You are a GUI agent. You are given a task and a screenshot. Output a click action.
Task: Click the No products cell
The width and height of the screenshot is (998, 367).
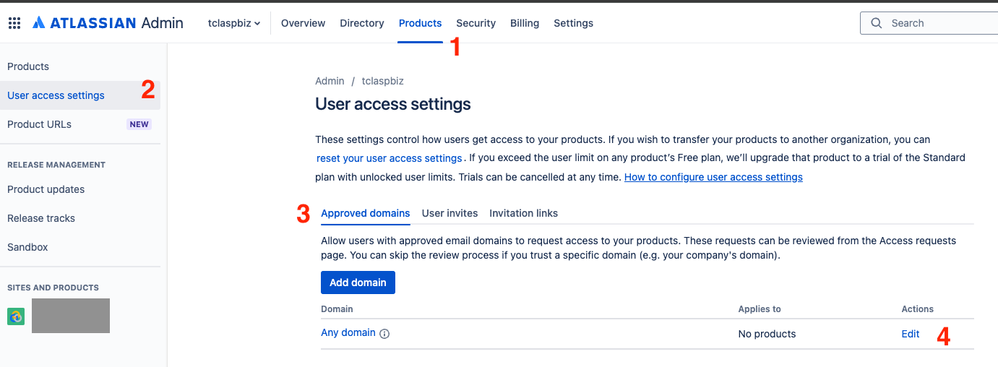point(766,334)
